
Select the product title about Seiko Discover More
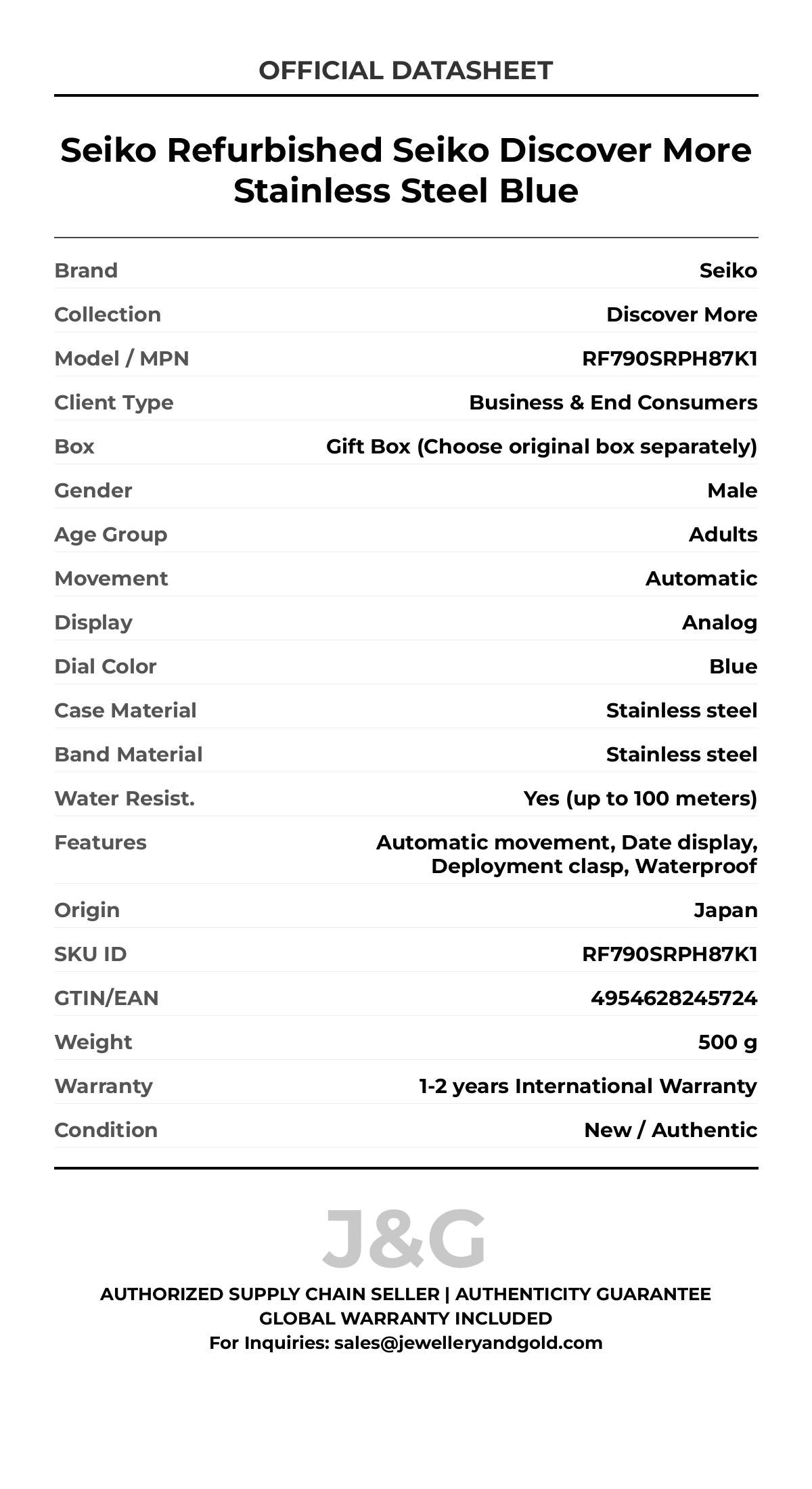(x=406, y=170)
